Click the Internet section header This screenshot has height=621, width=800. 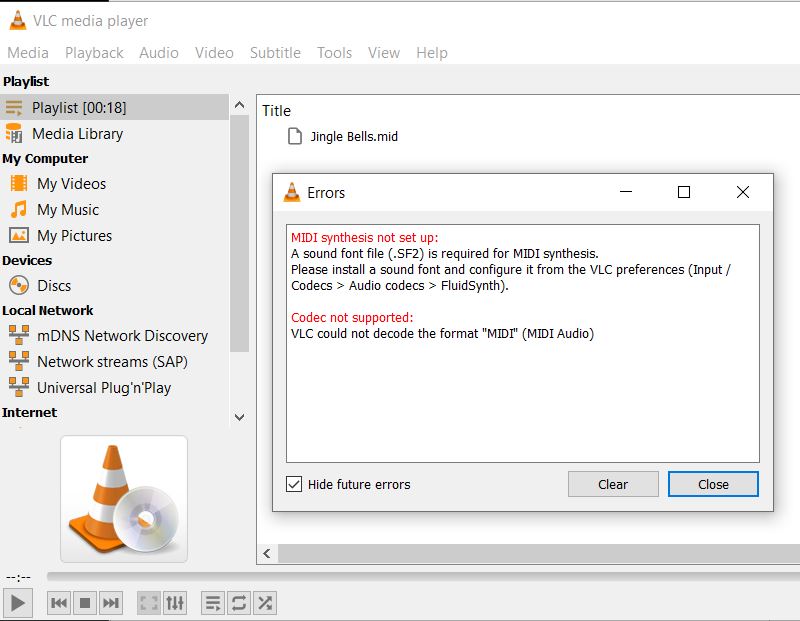click(x=29, y=412)
